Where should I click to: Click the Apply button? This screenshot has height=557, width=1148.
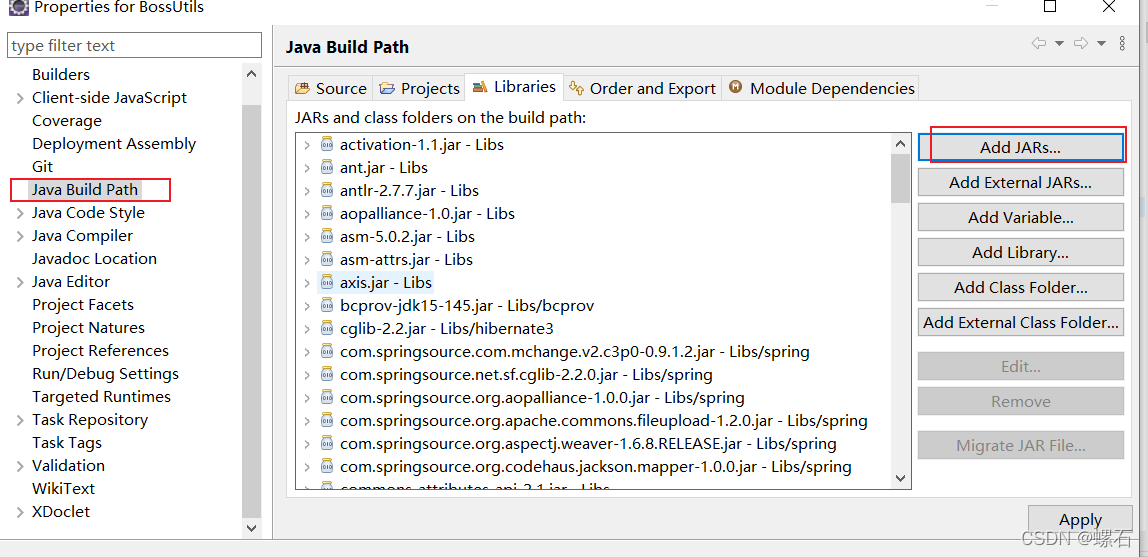(x=1080, y=520)
